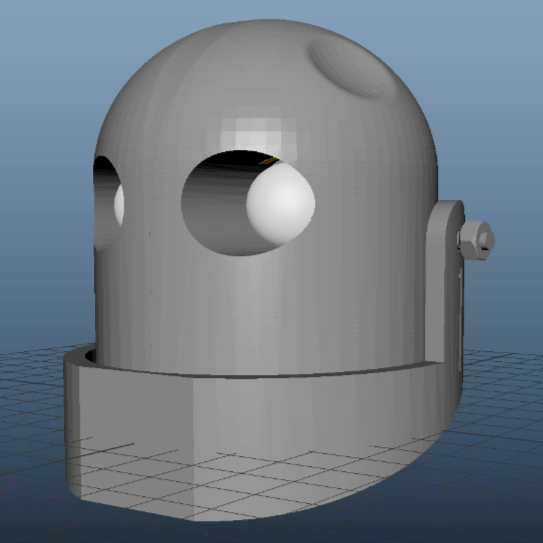Click the grid floor right of the model
This screenshot has width=543, height=543.
click(x=502, y=398)
